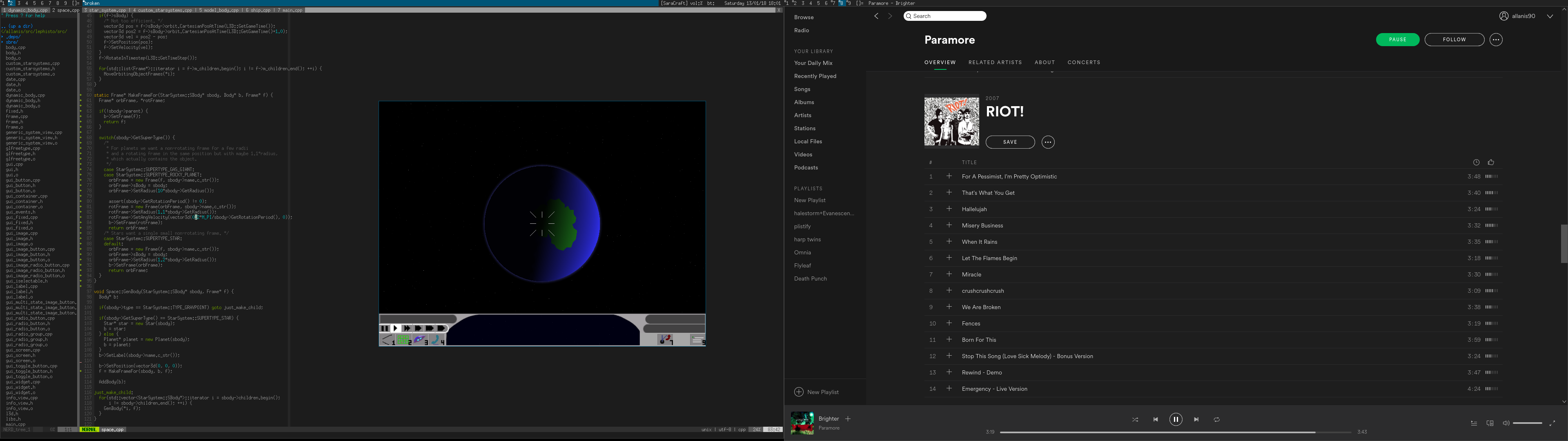Screen dimensions: 1568x441
Task: Open the devices available menu
Action: (1490, 423)
